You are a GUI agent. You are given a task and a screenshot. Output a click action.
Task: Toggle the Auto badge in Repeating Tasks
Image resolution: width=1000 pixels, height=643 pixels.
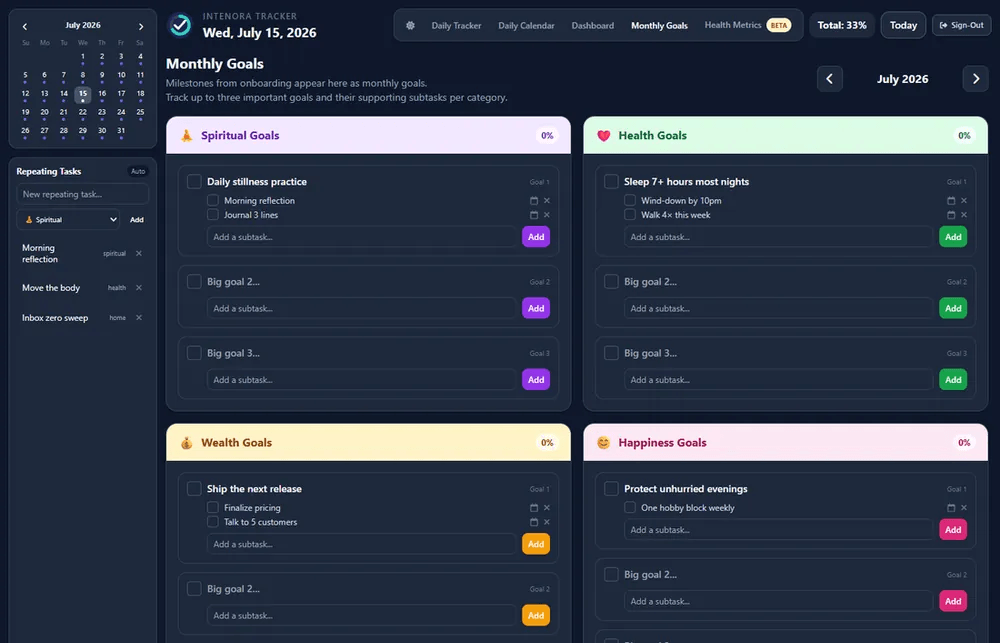point(138,171)
